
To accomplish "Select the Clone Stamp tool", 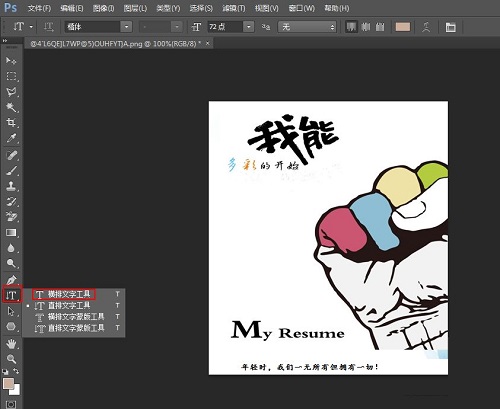I will coord(11,186).
